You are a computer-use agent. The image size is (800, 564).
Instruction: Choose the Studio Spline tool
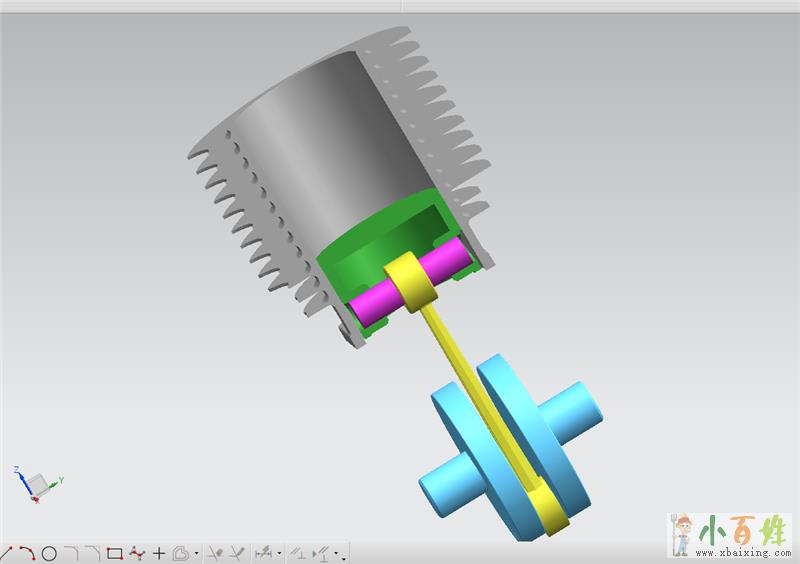point(137,553)
